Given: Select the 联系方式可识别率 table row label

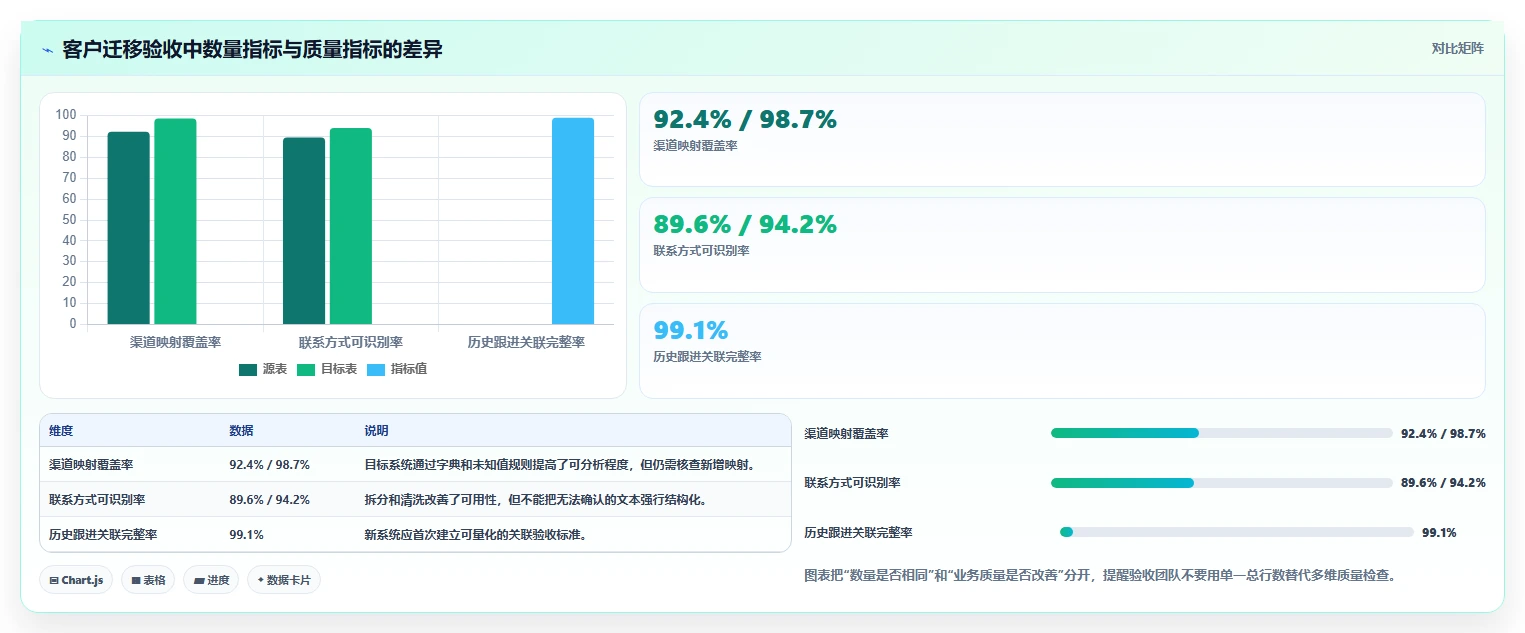Looking at the screenshot, I should (x=97, y=500).
